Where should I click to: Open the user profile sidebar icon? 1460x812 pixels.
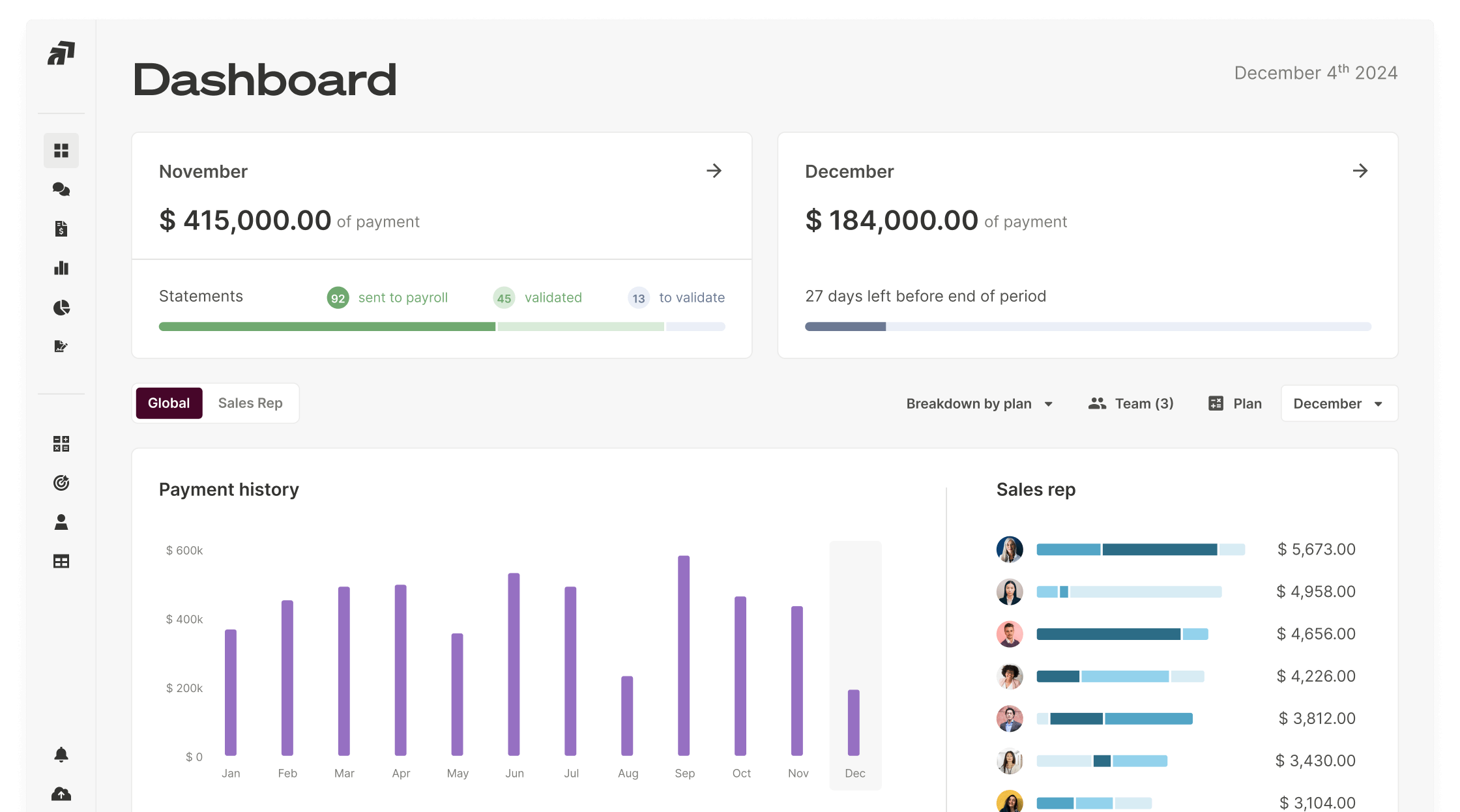(61, 522)
